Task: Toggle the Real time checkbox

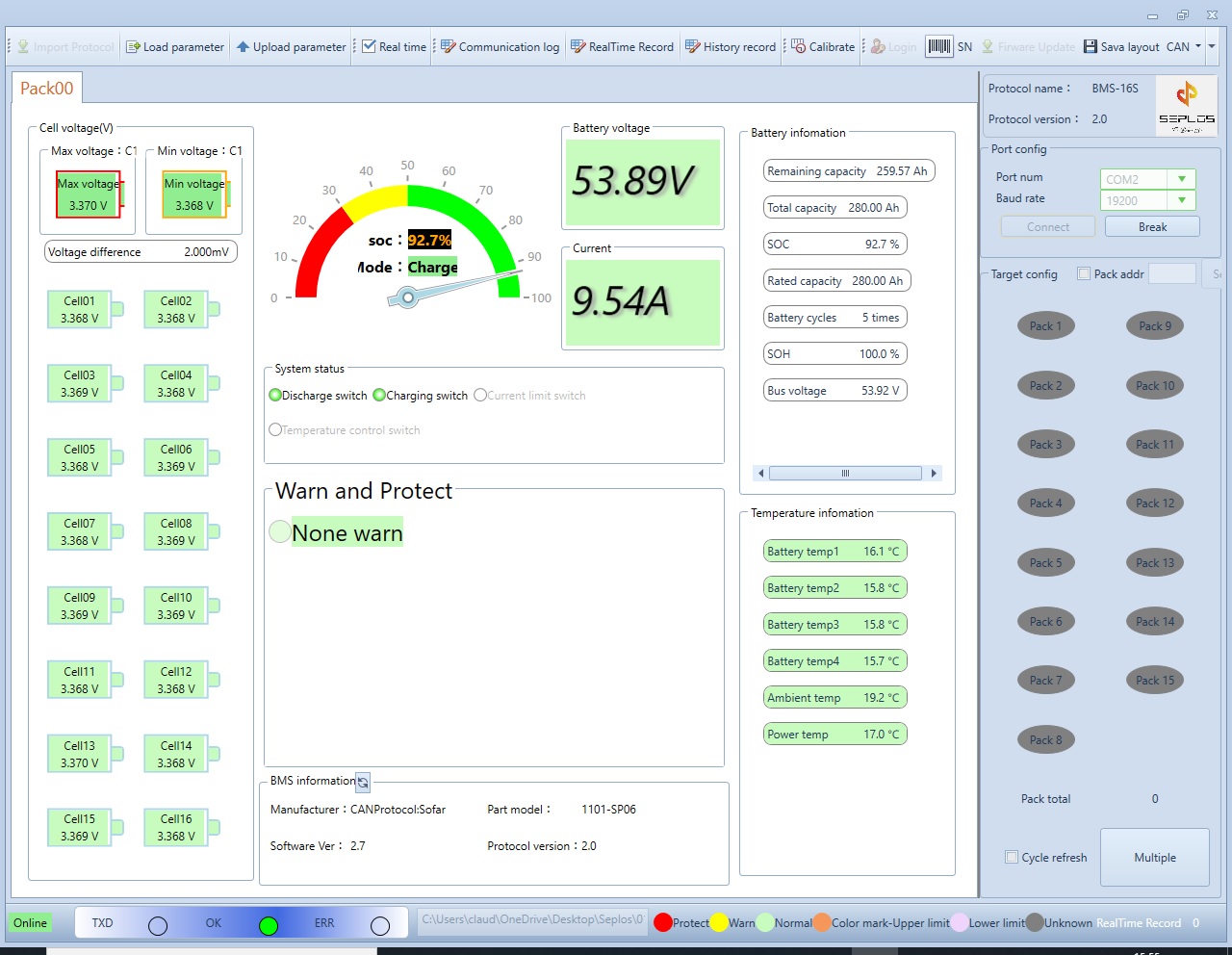Action: 369,46
